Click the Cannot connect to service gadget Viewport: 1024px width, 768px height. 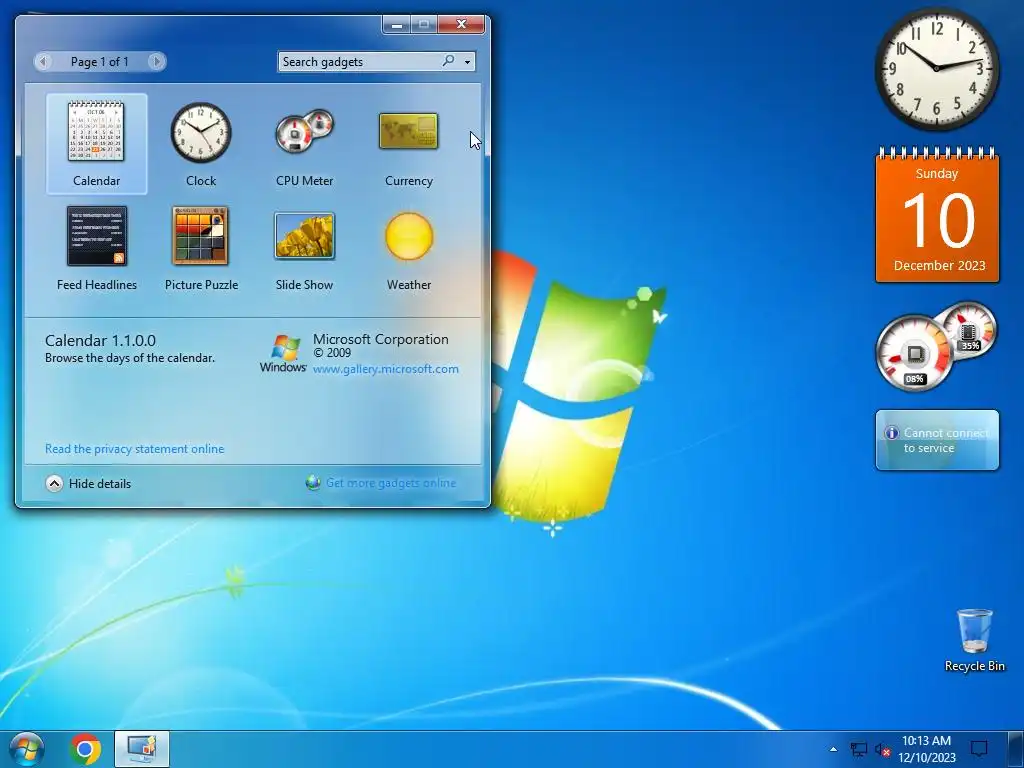click(937, 440)
